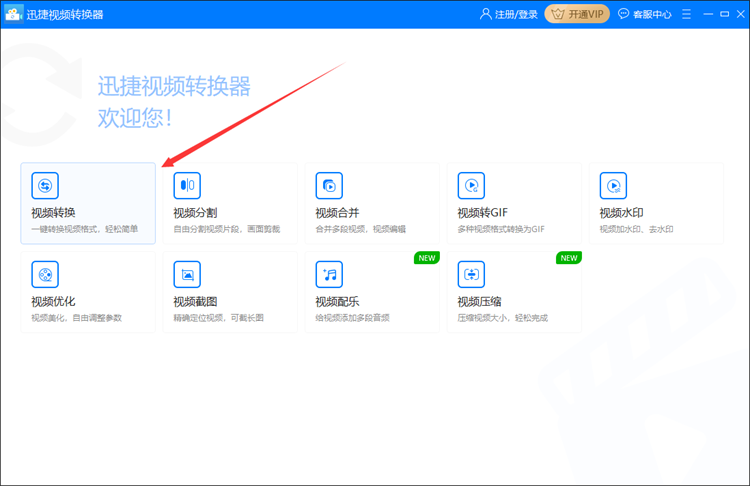The height and width of the screenshot is (486, 750).
Task: Select the 视频分割 split icon
Action: pos(187,185)
